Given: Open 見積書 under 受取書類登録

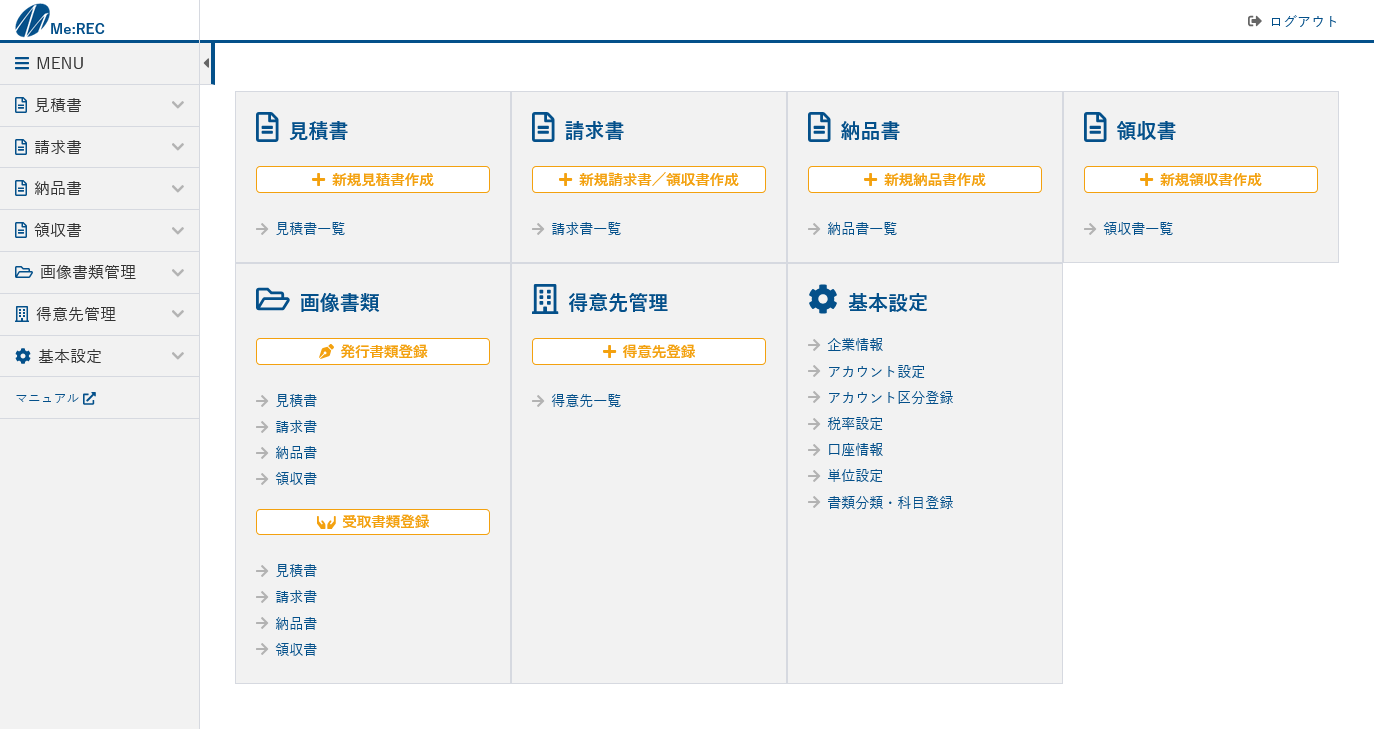Looking at the screenshot, I should 296,571.
